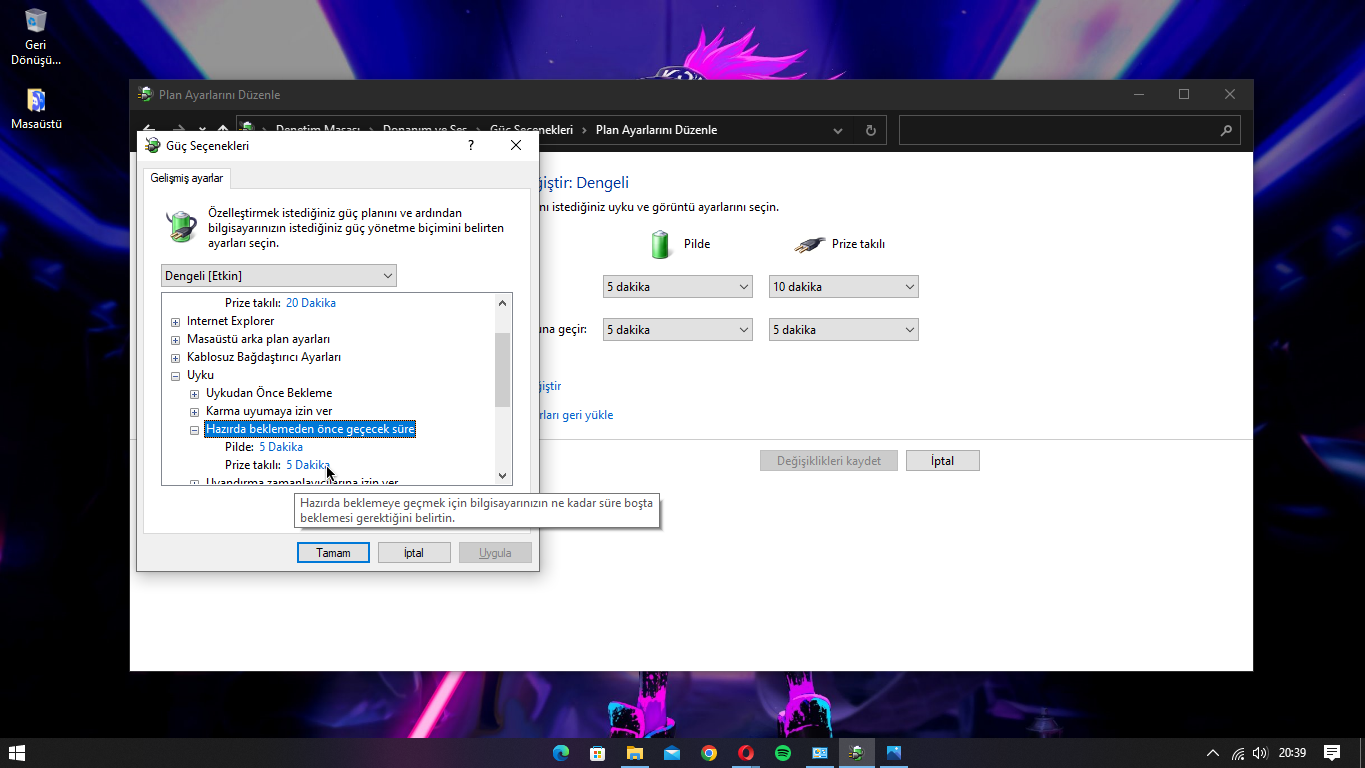
Task: Select Karma uyumaya izin ver label
Action: coord(269,411)
